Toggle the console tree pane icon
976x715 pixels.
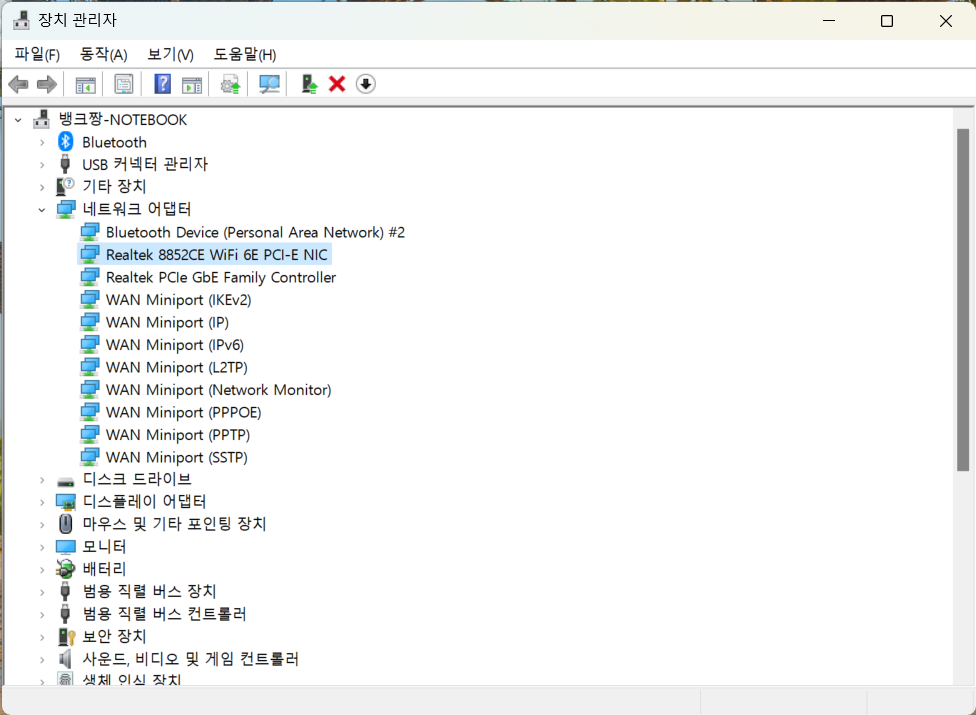[x=85, y=84]
